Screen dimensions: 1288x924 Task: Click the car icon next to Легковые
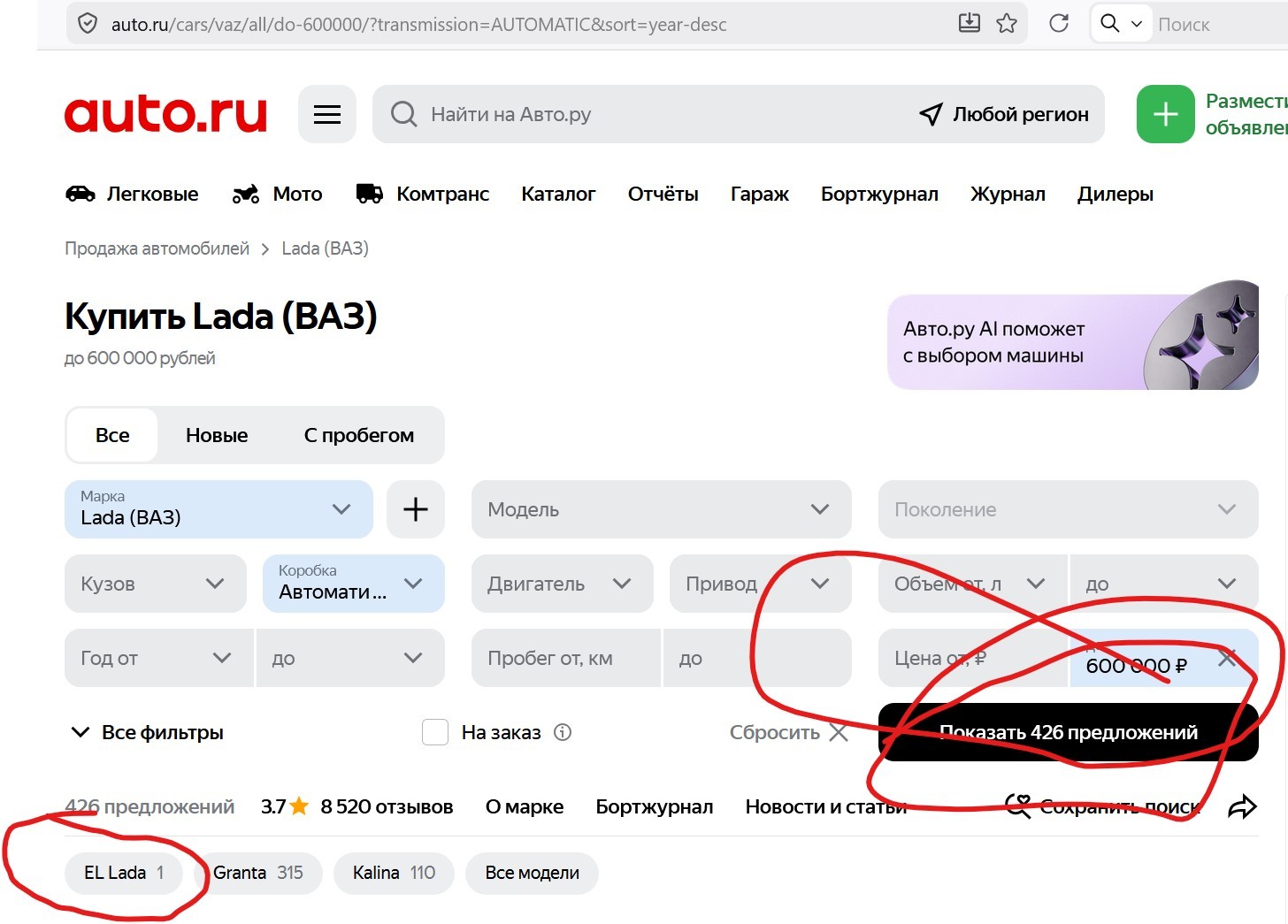tap(80, 194)
